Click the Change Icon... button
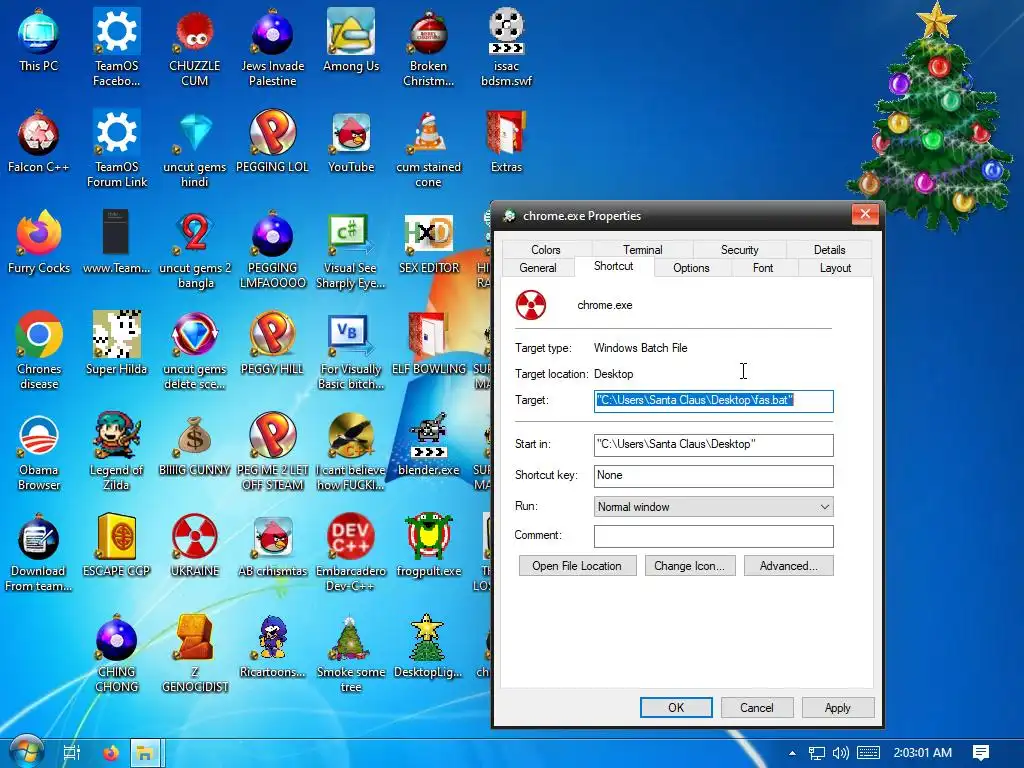1024x768 pixels. tap(690, 566)
